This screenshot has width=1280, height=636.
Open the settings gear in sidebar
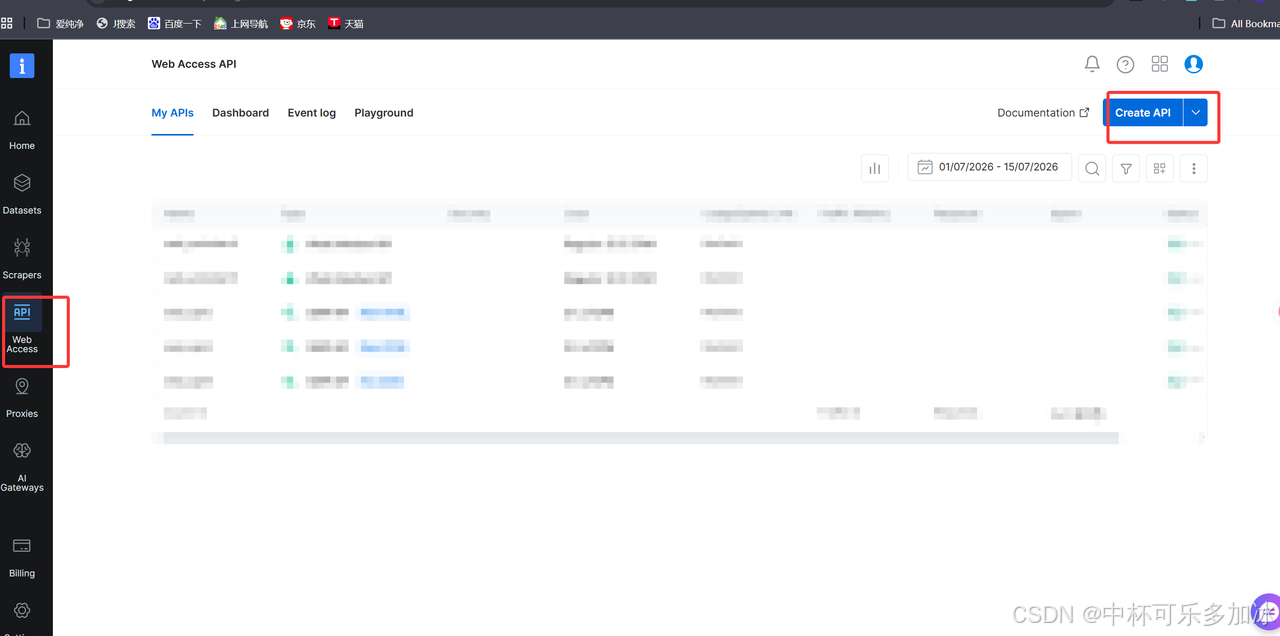point(22,610)
